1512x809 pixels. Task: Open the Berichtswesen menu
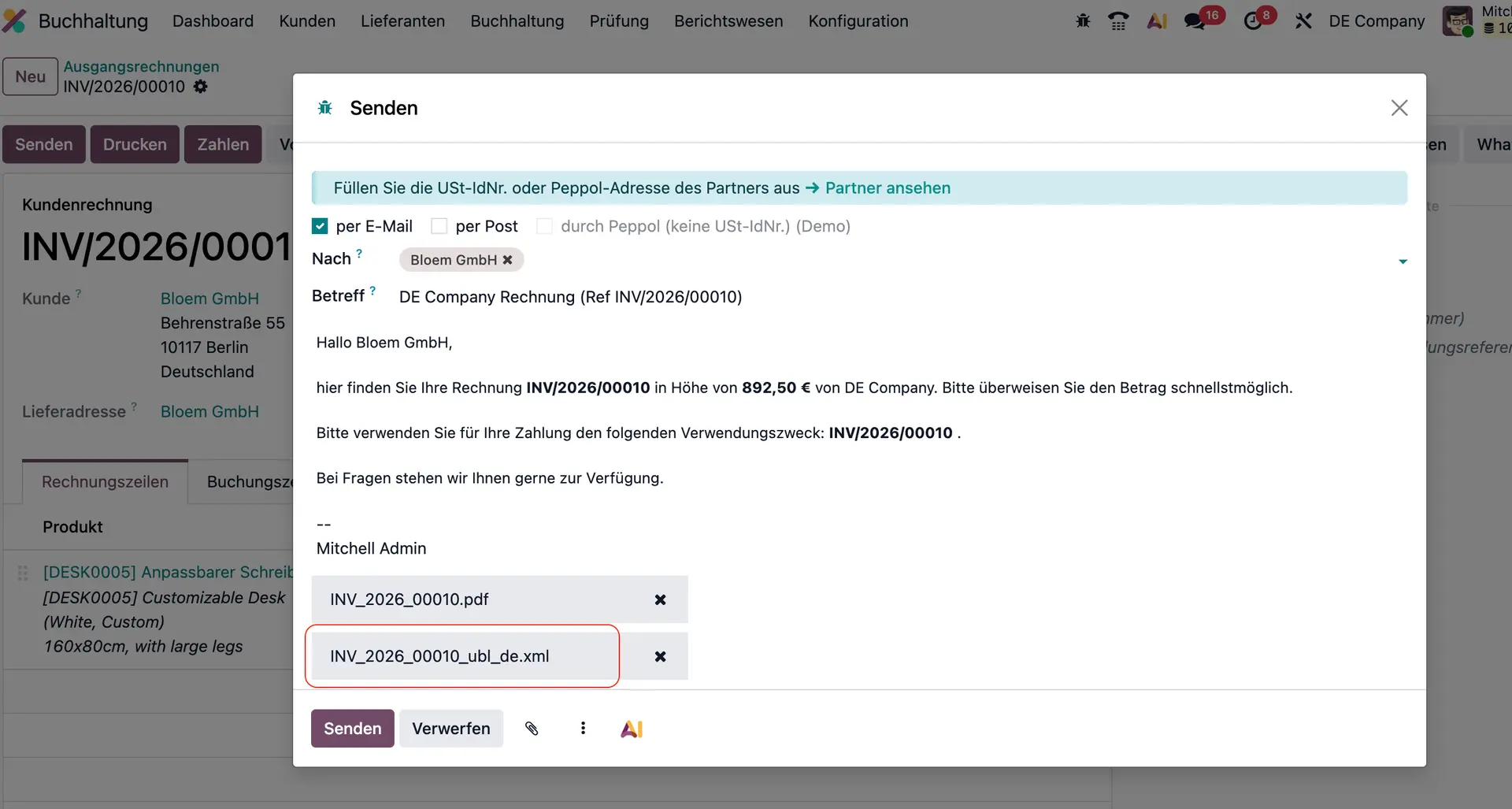[728, 21]
